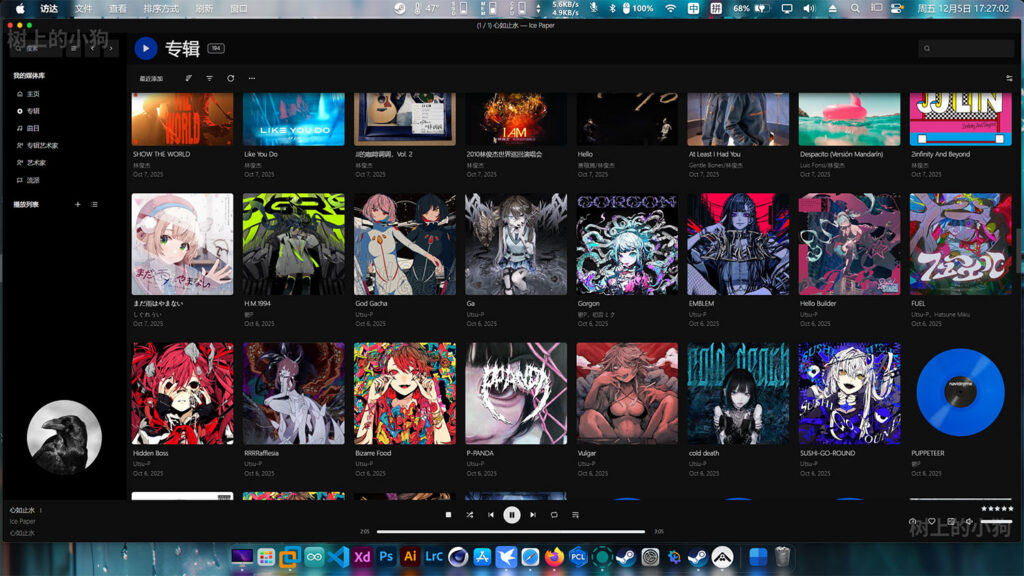Refresh the album list

231,78
